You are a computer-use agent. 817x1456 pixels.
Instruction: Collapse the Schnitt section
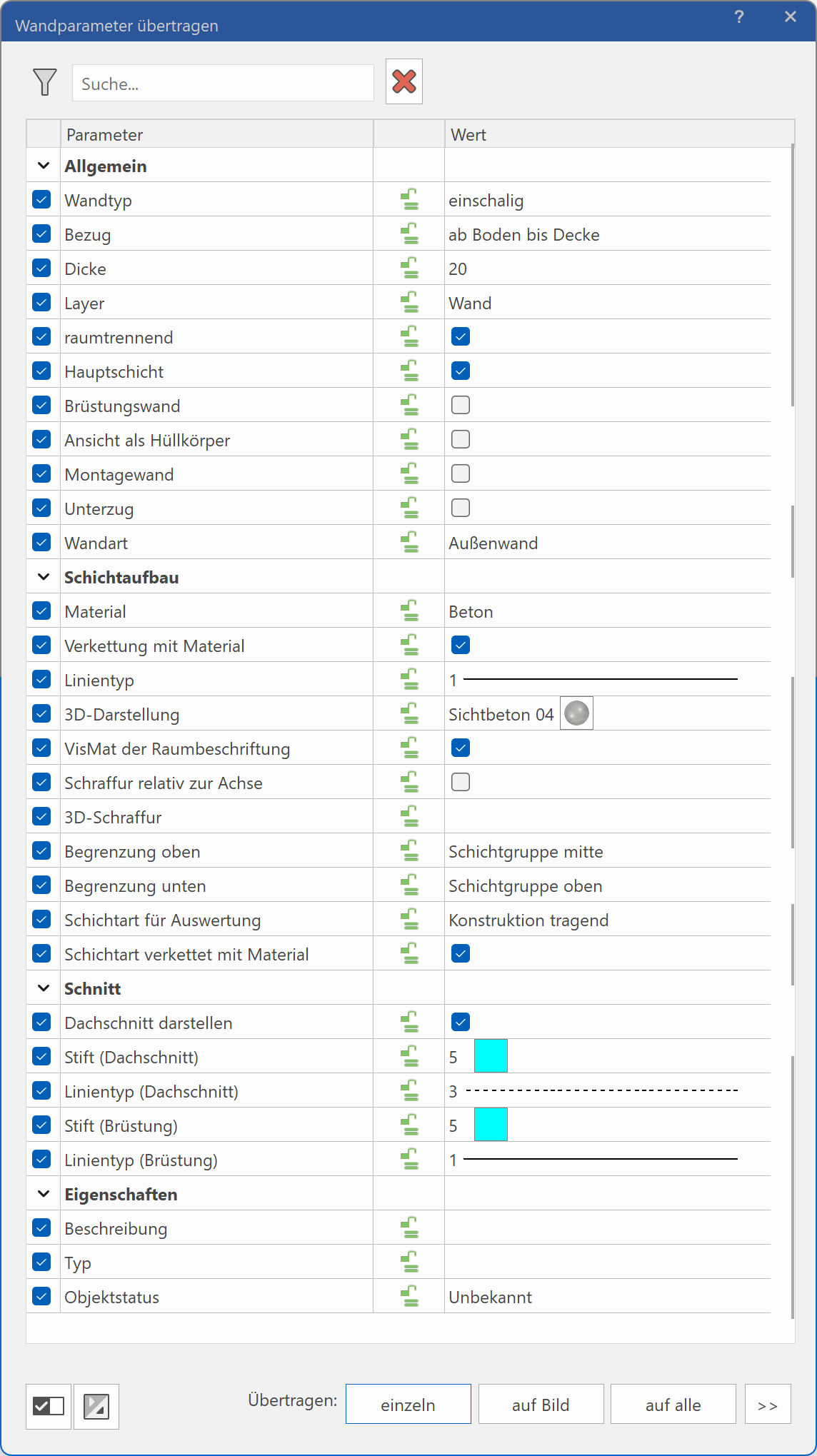42,988
